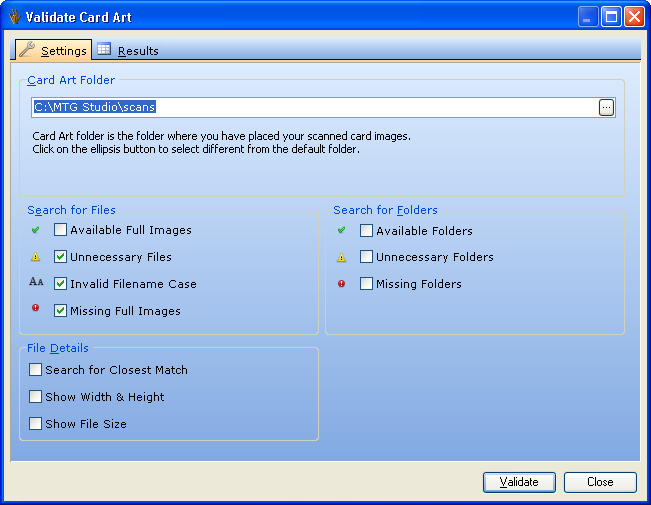Check the Missing Folders option
The image size is (651, 505).
(366, 284)
